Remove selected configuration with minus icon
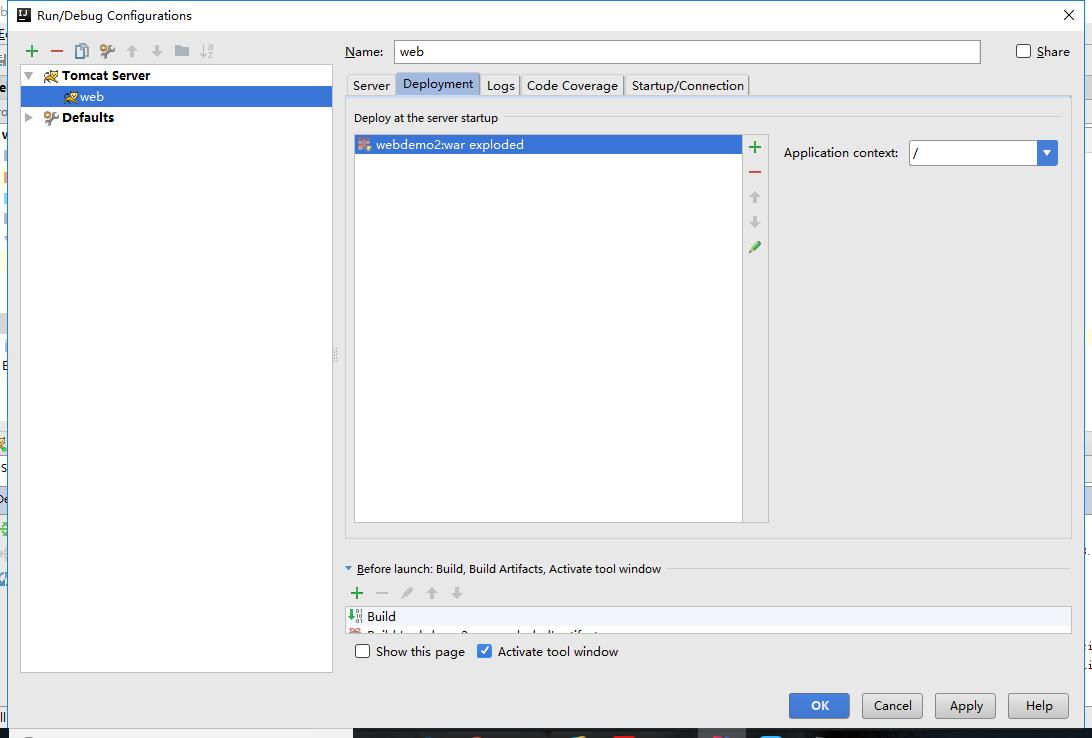Image resolution: width=1092 pixels, height=738 pixels. (56, 51)
